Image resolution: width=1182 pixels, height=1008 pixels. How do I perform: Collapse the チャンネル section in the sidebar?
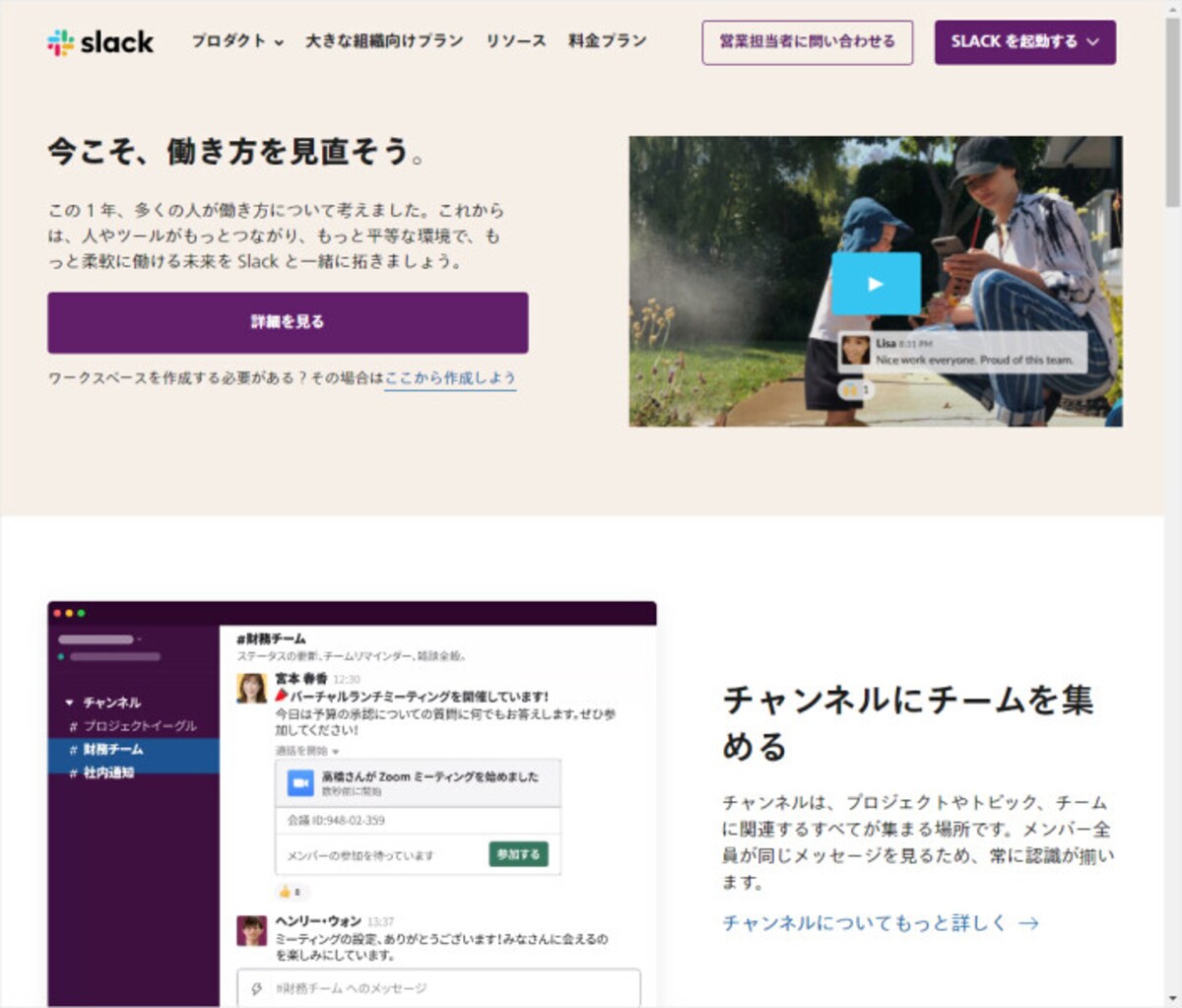click(69, 703)
